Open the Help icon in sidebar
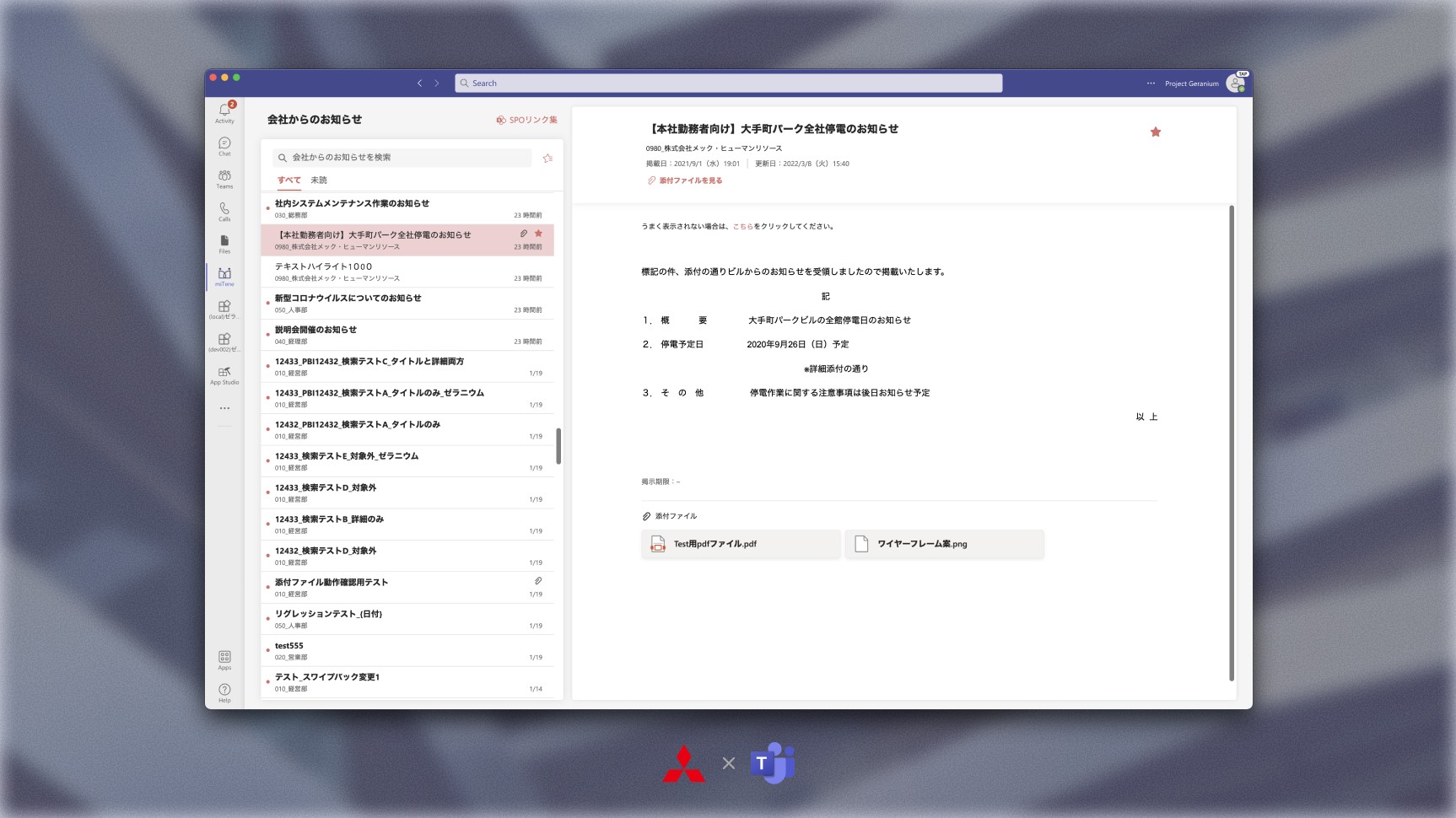1456x818 pixels. click(224, 693)
